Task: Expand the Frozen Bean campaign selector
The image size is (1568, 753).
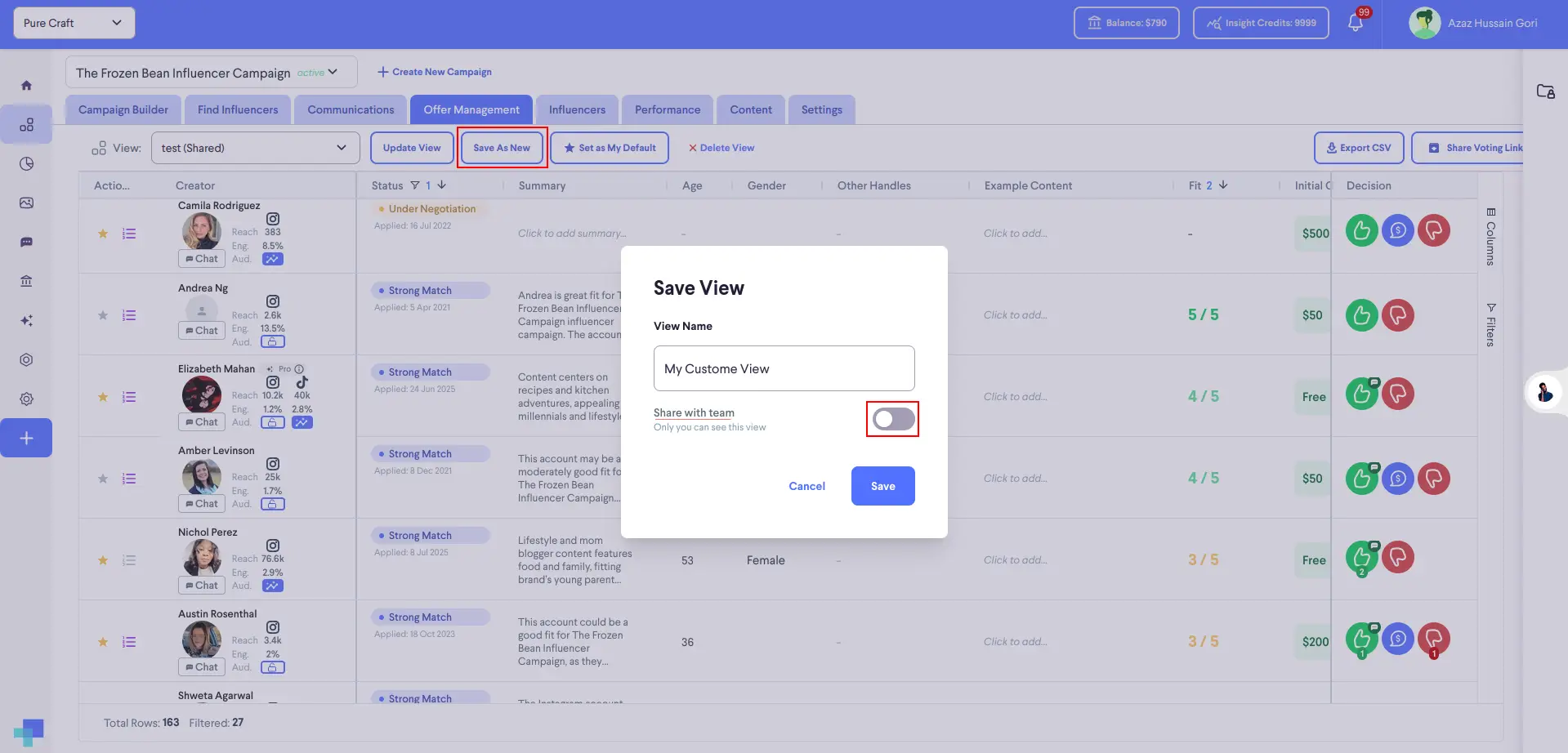Action: (x=212, y=73)
